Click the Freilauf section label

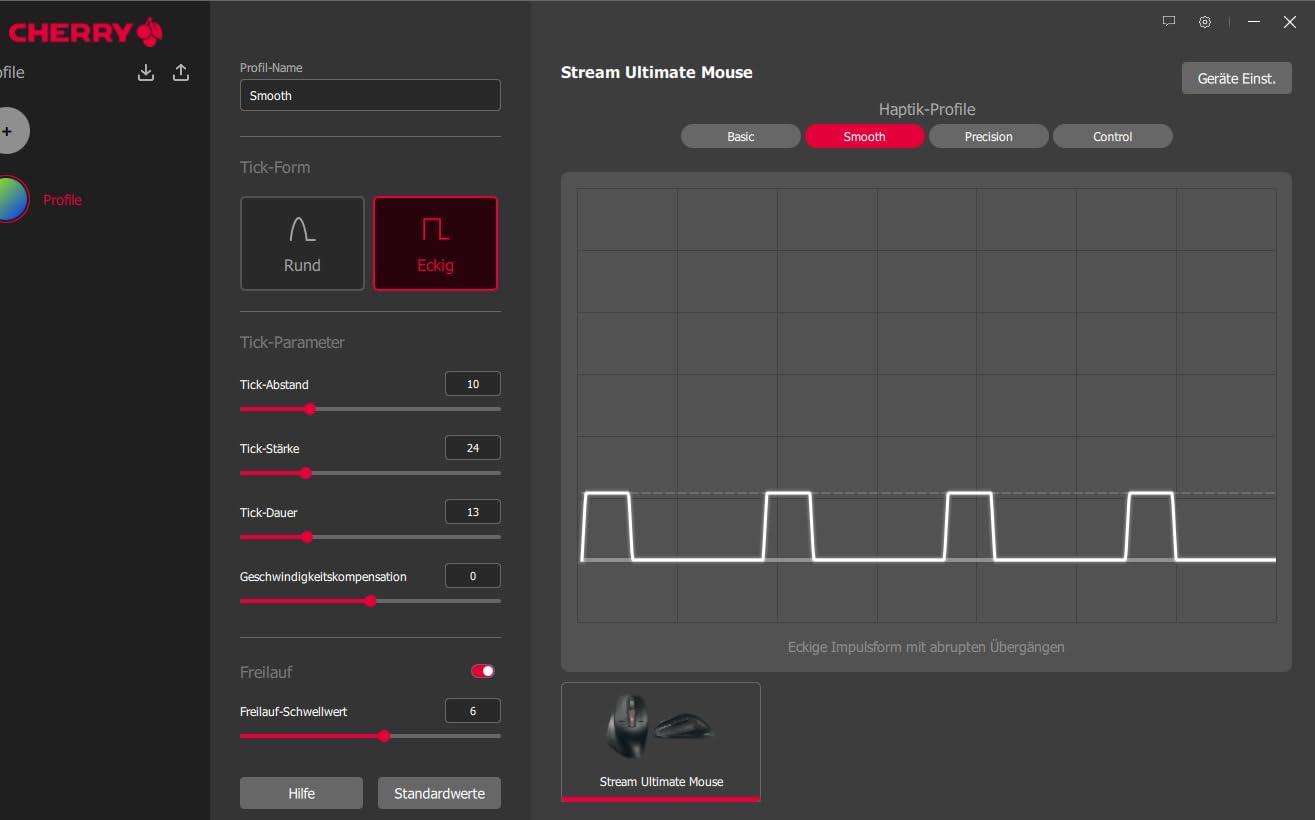(x=266, y=672)
